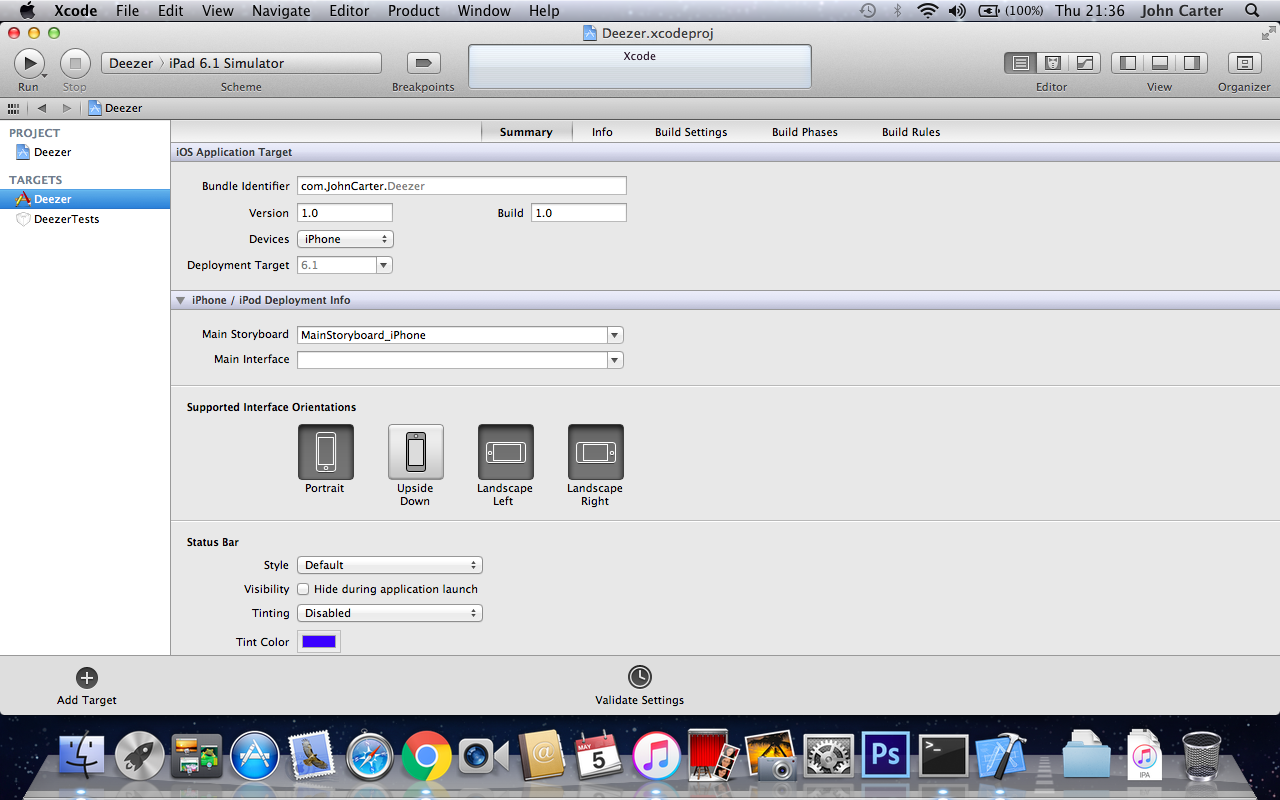Select the Assistant editor view
Image resolution: width=1280 pixels, height=800 pixels.
pyautogui.click(x=1052, y=63)
